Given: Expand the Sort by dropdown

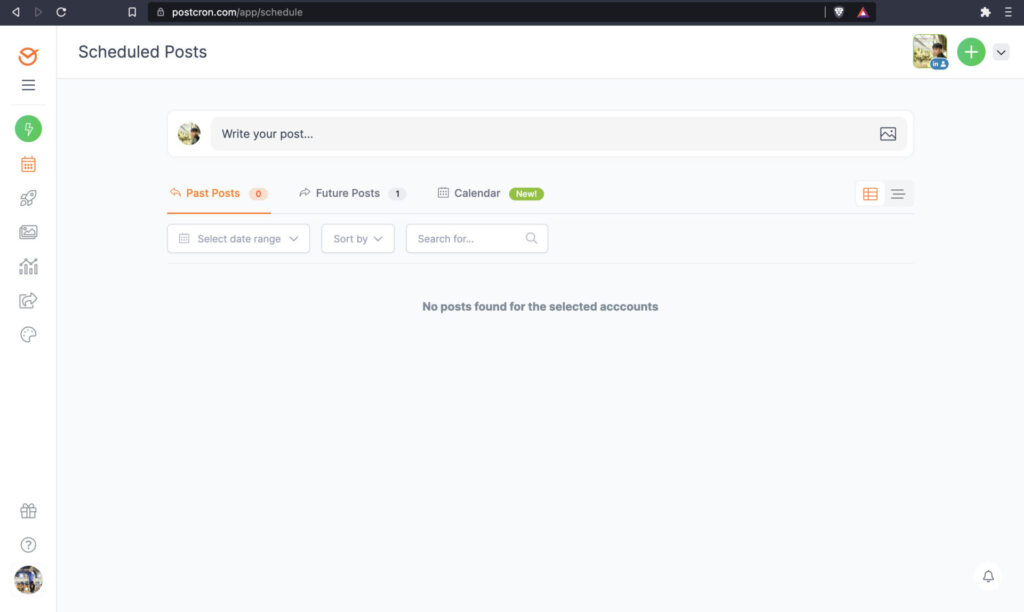Looking at the screenshot, I should 358,239.
